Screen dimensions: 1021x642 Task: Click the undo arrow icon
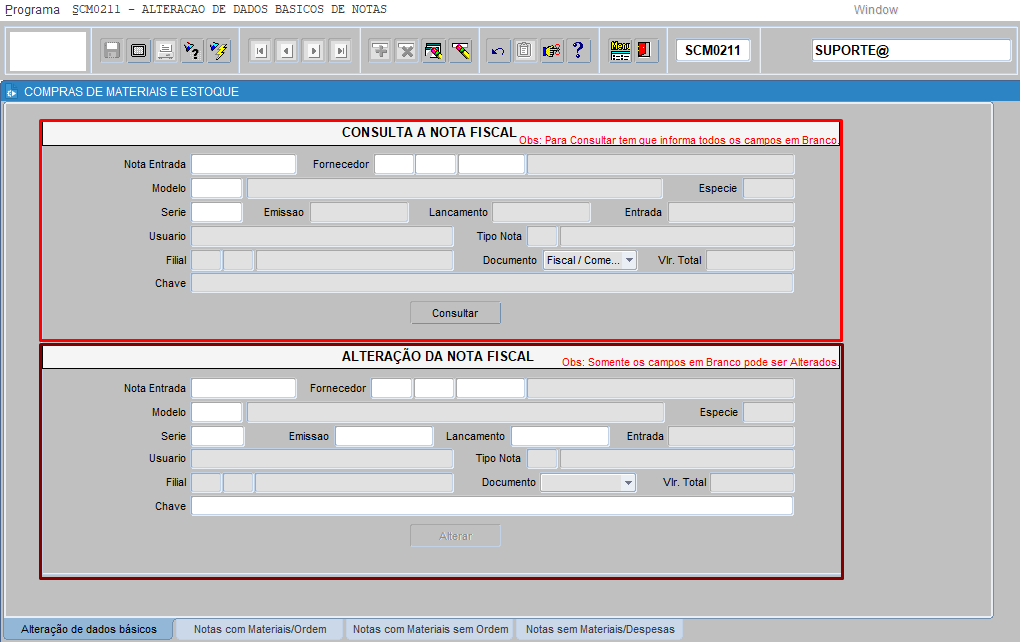click(498, 51)
